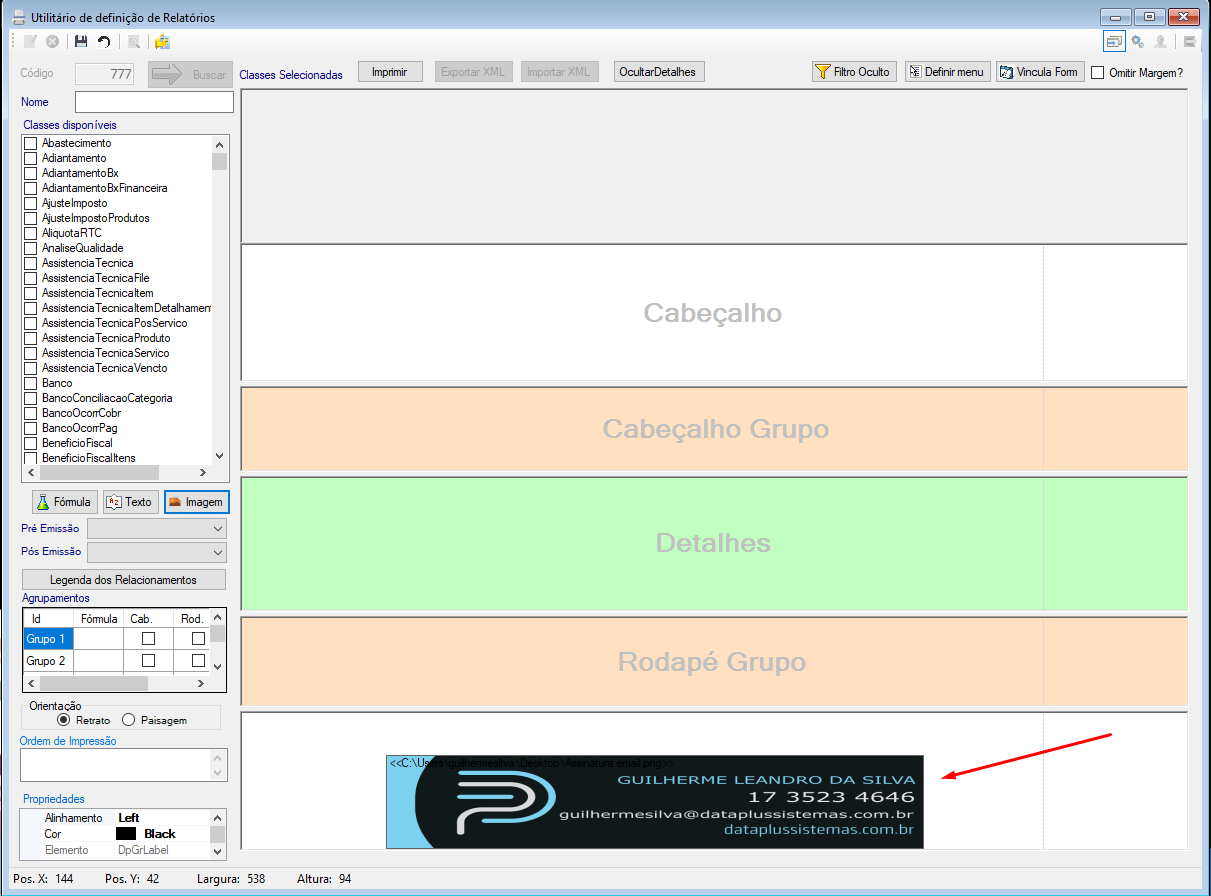
Task: Check the BancoConciliacaoCategoria class checkbox
Action: click(31, 398)
